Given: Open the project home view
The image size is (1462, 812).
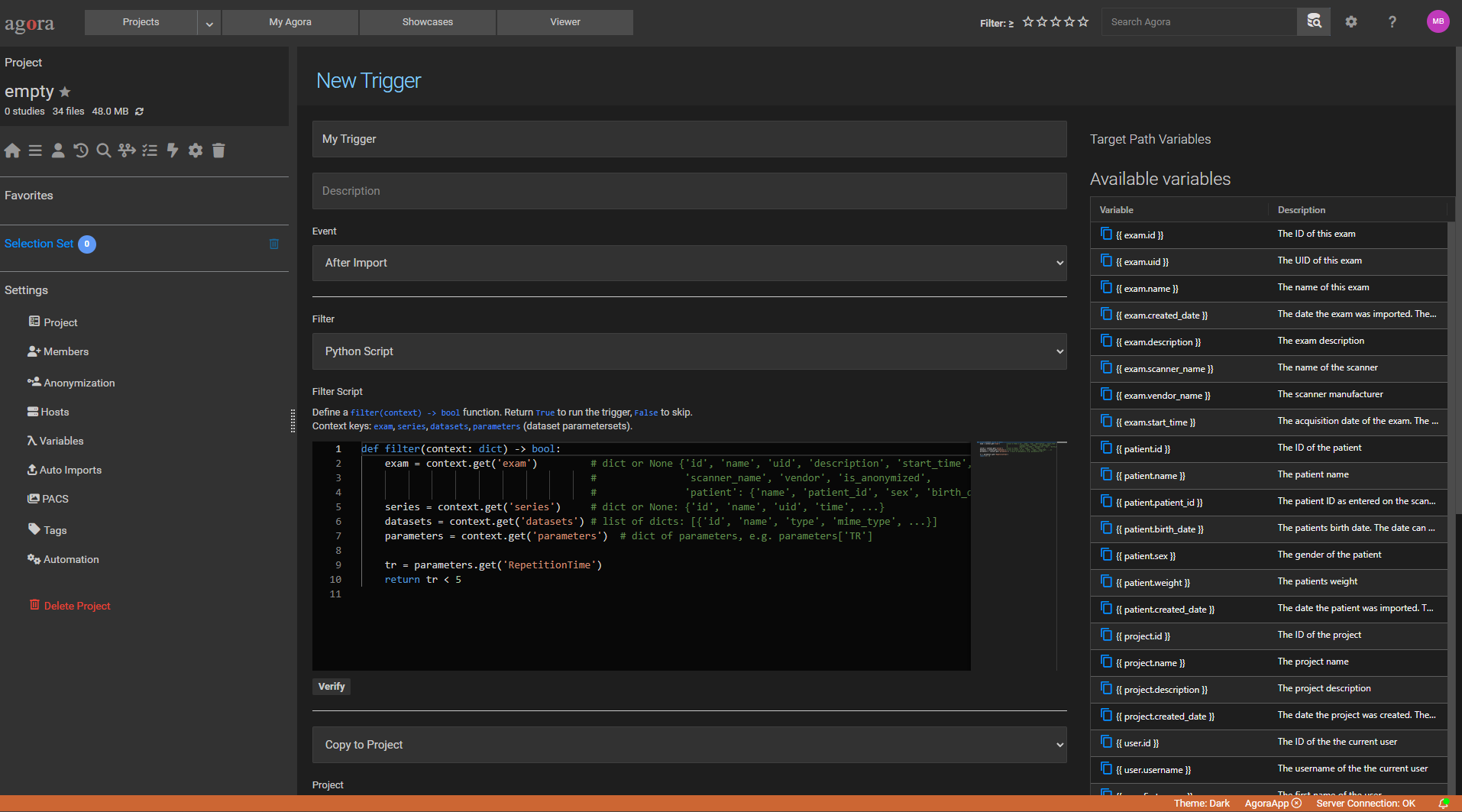Looking at the screenshot, I should (12, 150).
